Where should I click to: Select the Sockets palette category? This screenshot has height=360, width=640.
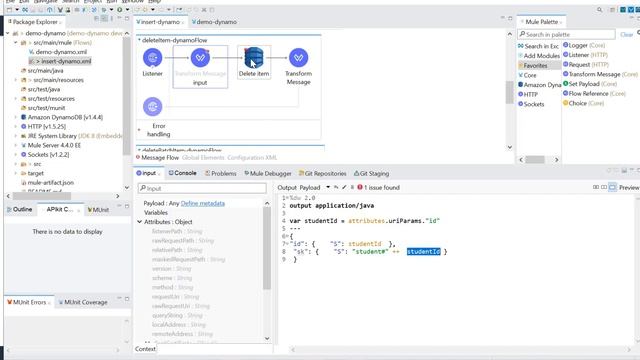coord(531,104)
